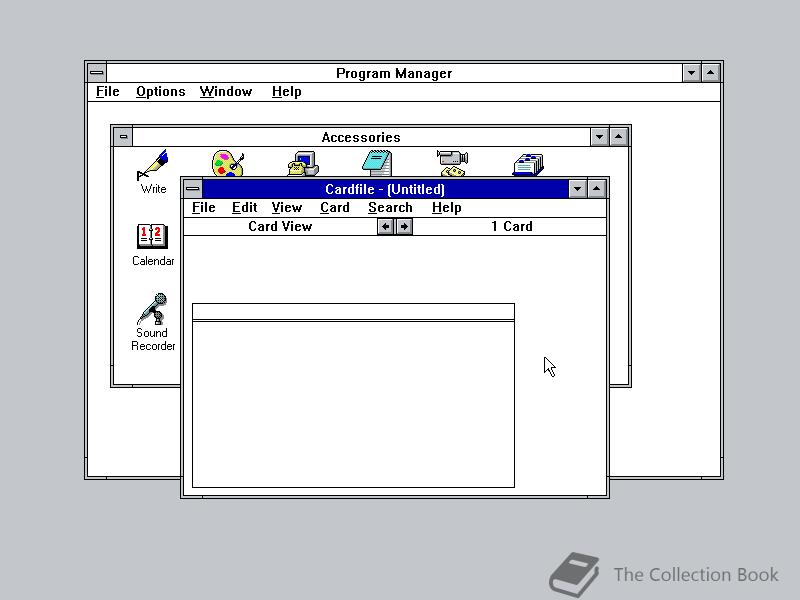Maximize the Cardfile window

click(x=596, y=189)
